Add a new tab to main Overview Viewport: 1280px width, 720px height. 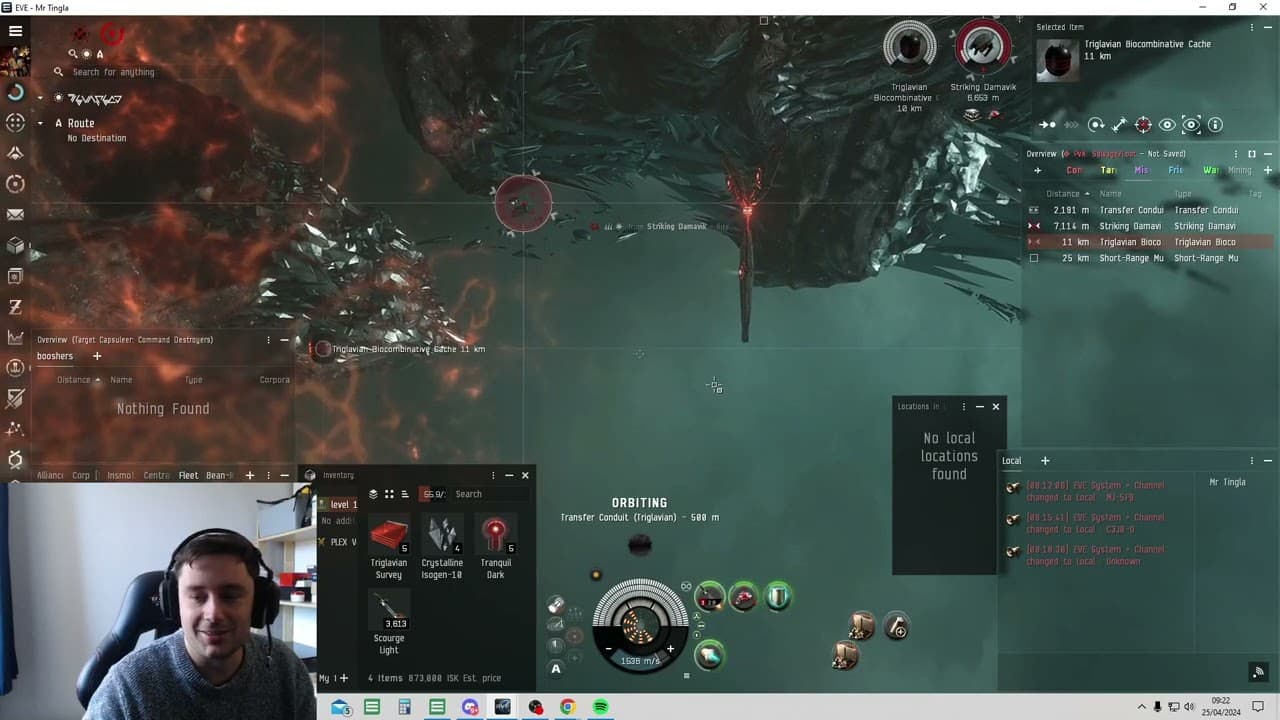click(x=1267, y=170)
